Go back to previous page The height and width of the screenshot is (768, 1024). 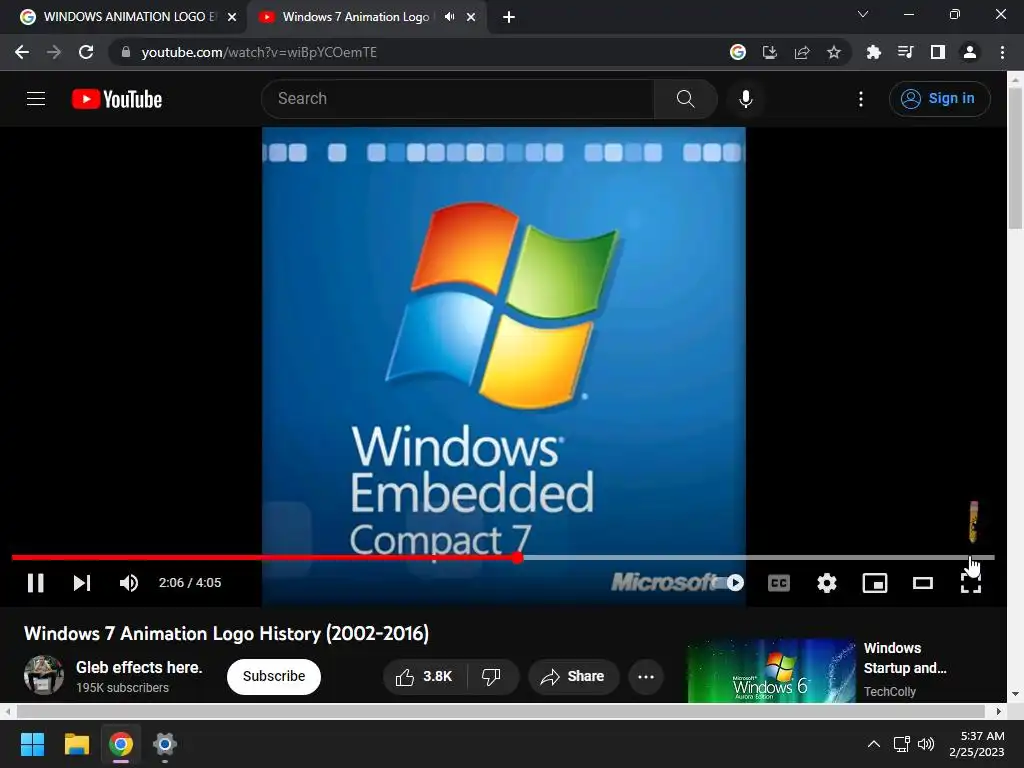tap(22, 52)
